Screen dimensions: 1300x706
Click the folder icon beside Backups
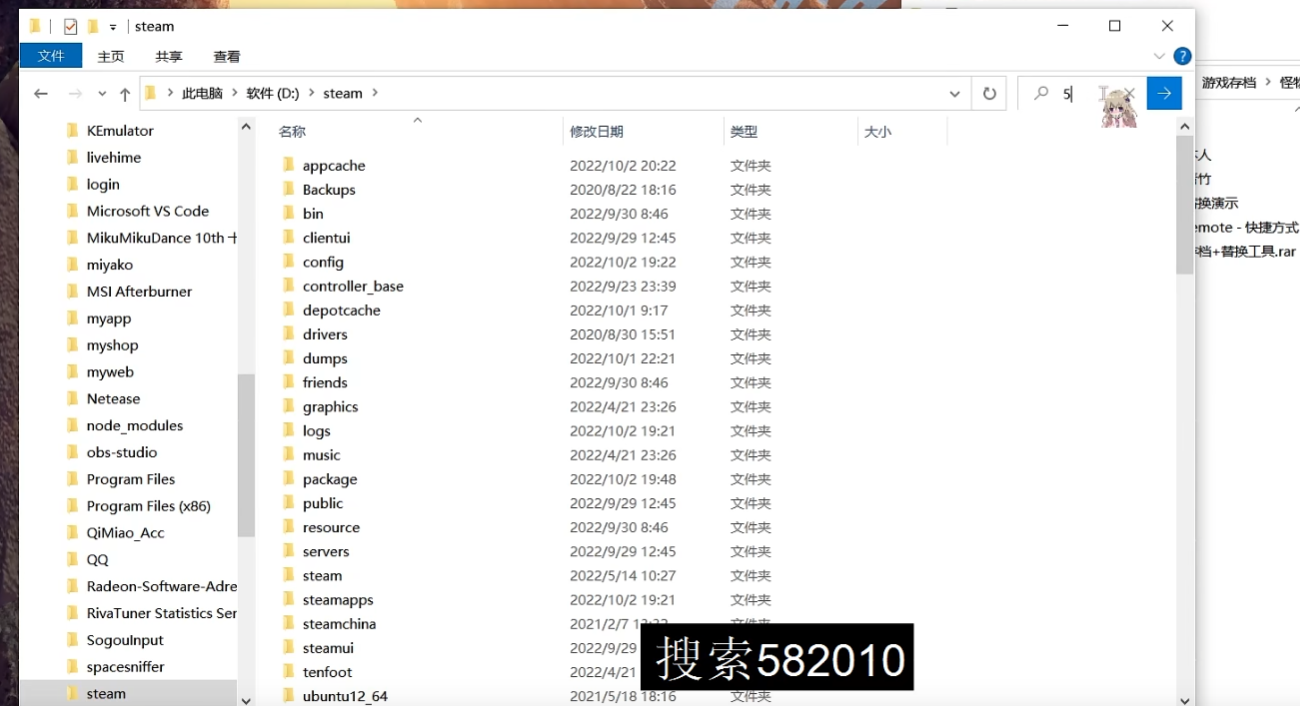point(288,189)
